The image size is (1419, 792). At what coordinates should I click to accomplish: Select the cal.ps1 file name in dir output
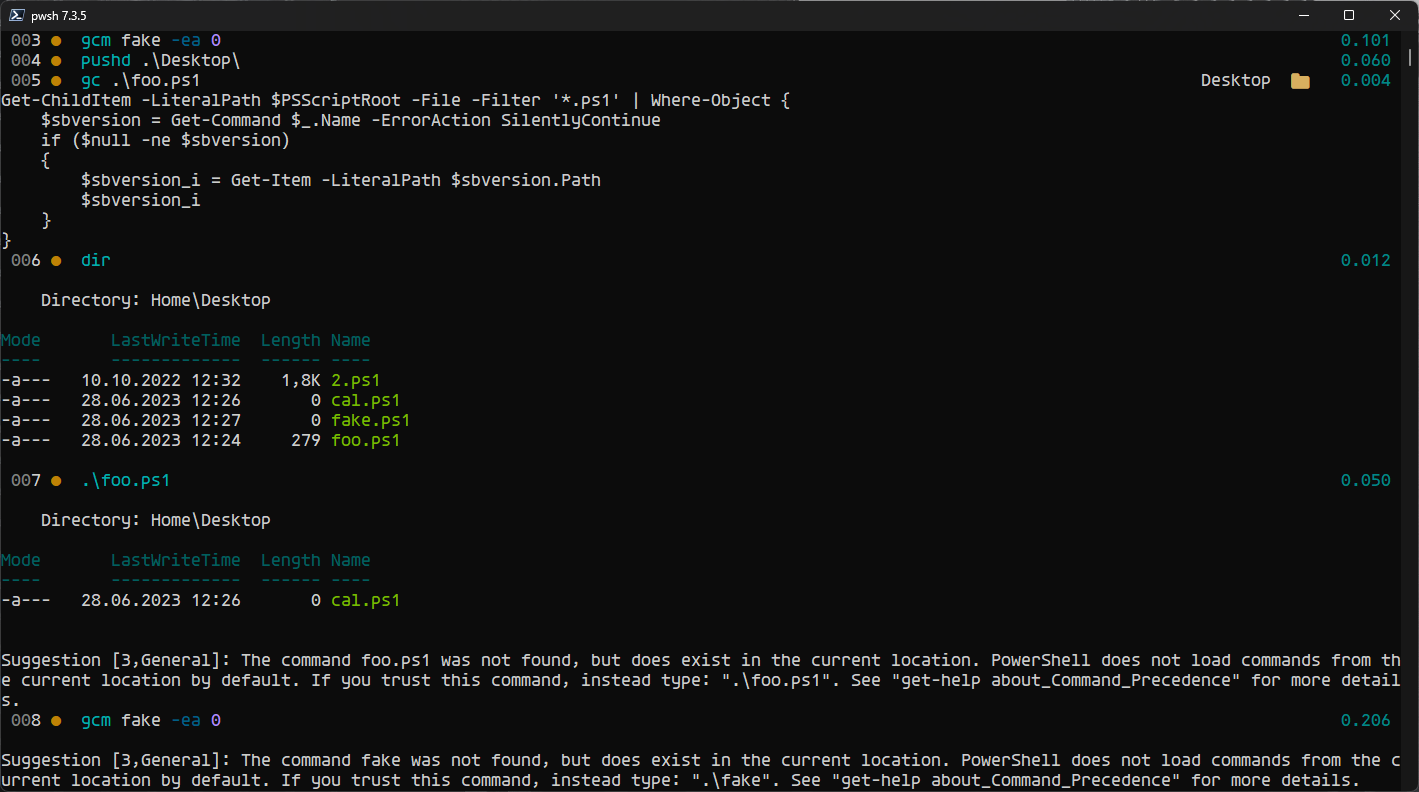pos(365,400)
